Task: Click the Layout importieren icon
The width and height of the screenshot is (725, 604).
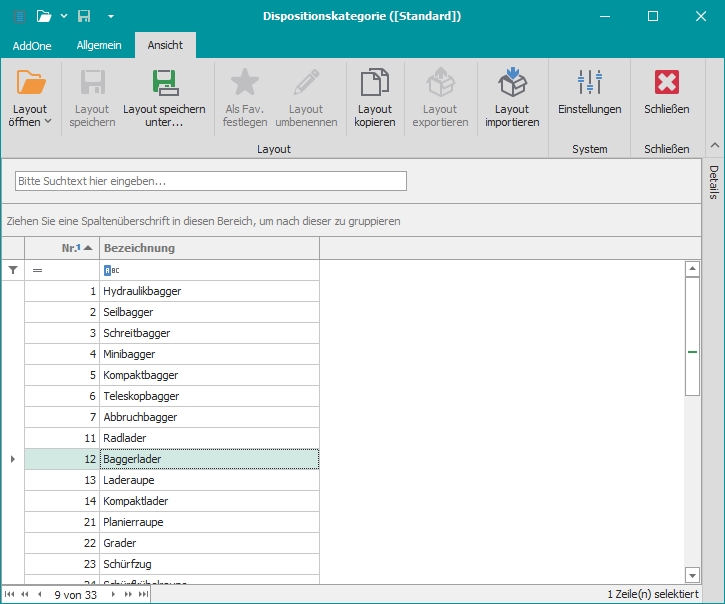Action: click(x=512, y=83)
